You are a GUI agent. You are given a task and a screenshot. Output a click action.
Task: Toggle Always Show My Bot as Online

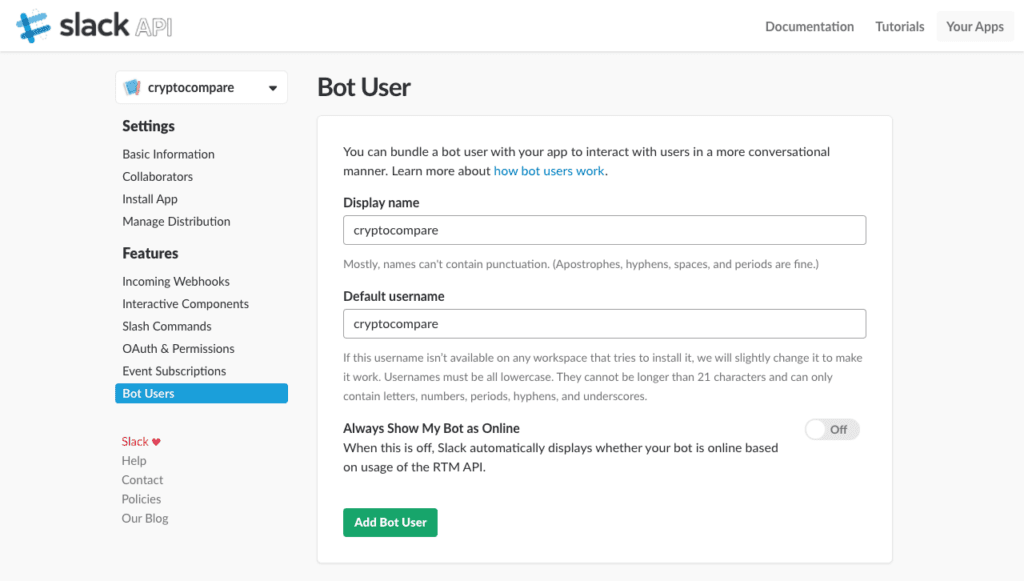click(x=832, y=428)
